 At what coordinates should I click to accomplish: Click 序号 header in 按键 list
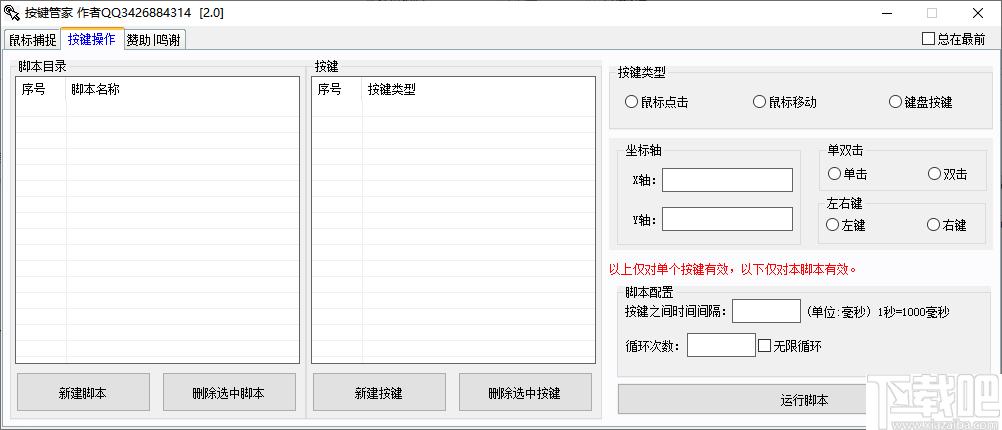337,89
